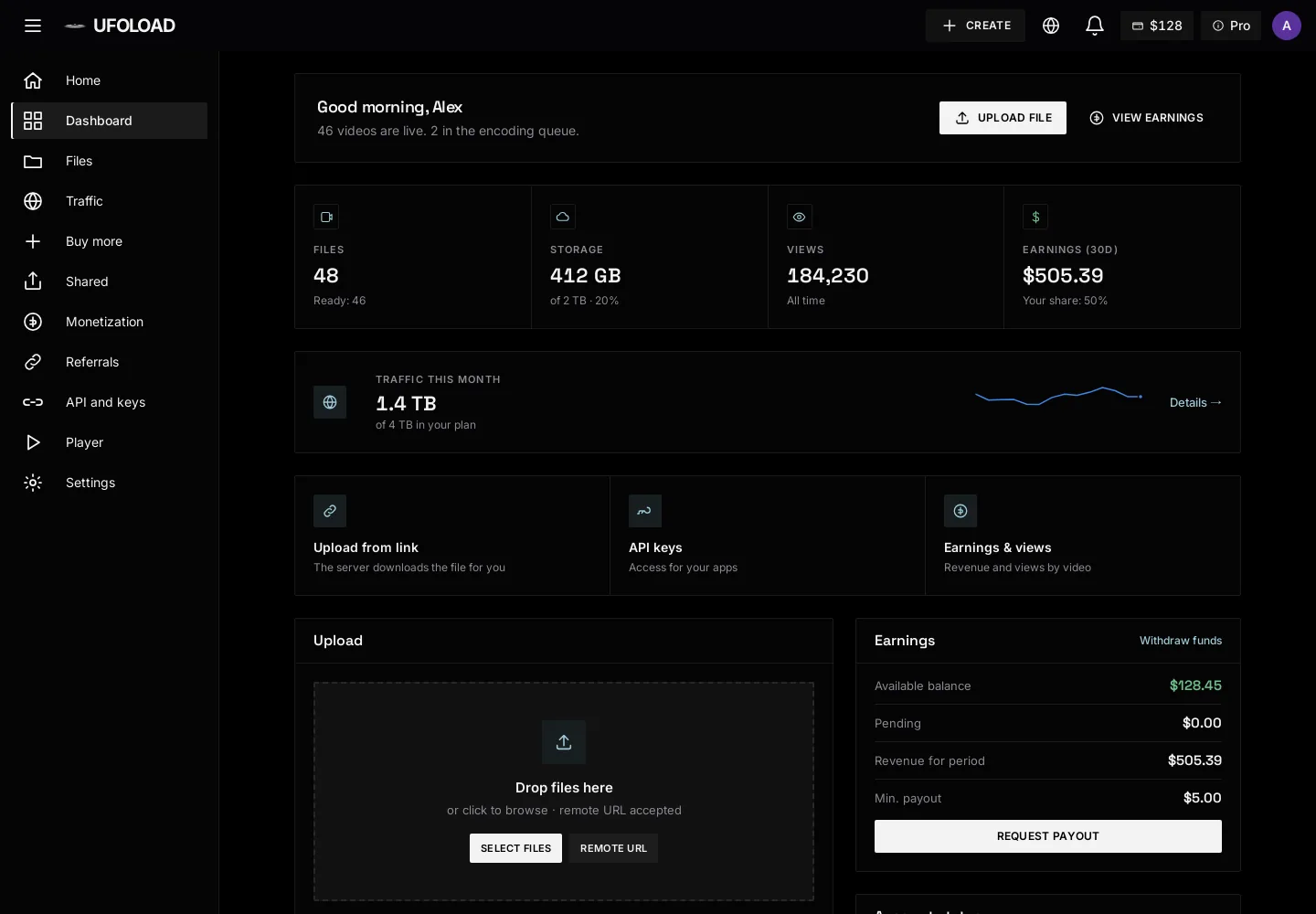Open the user avatar menu
This screenshot has width=1316, height=914.
coord(1287,26)
